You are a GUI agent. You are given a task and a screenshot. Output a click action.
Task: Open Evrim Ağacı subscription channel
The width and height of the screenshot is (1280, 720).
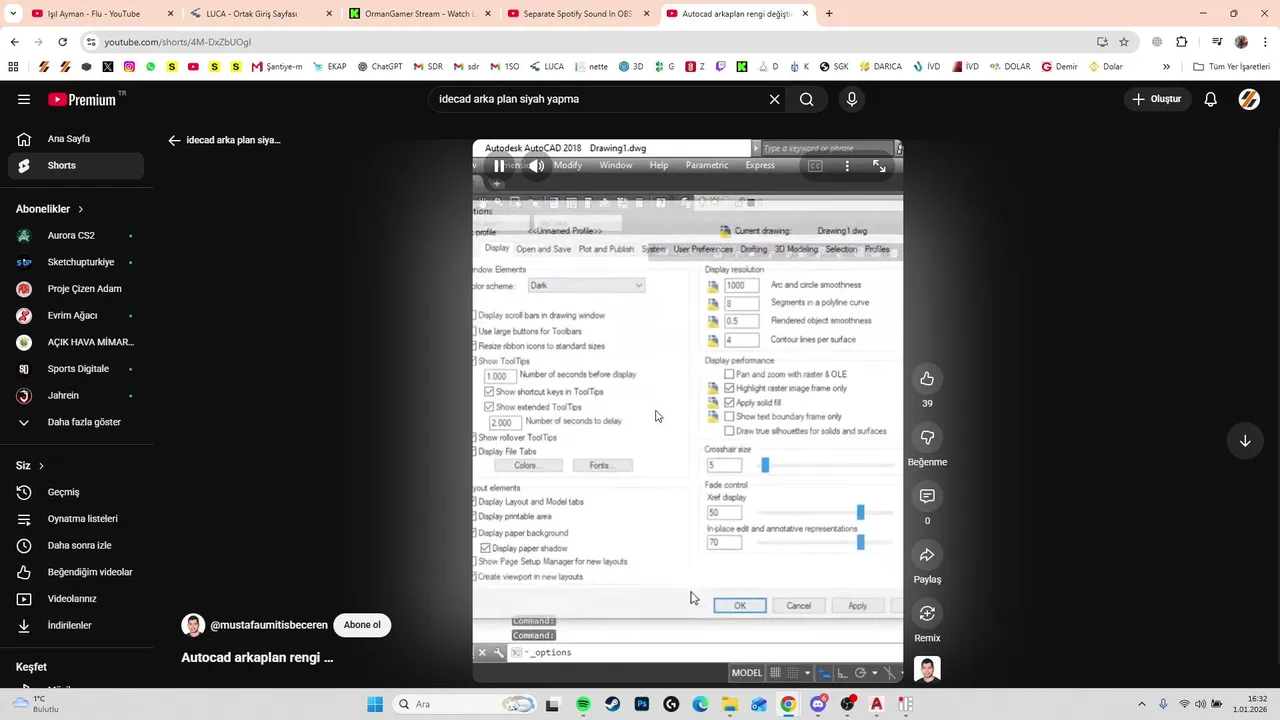(76, 315)
